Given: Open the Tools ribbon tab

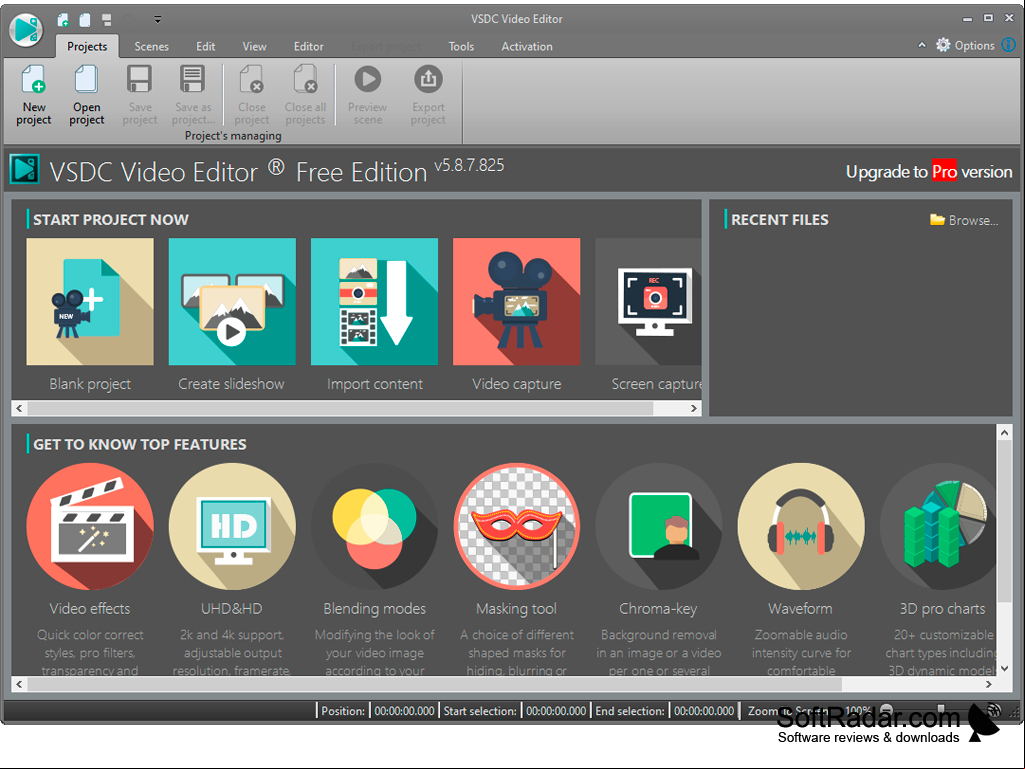Looking at the screenshot, I should tap(461, 46).
